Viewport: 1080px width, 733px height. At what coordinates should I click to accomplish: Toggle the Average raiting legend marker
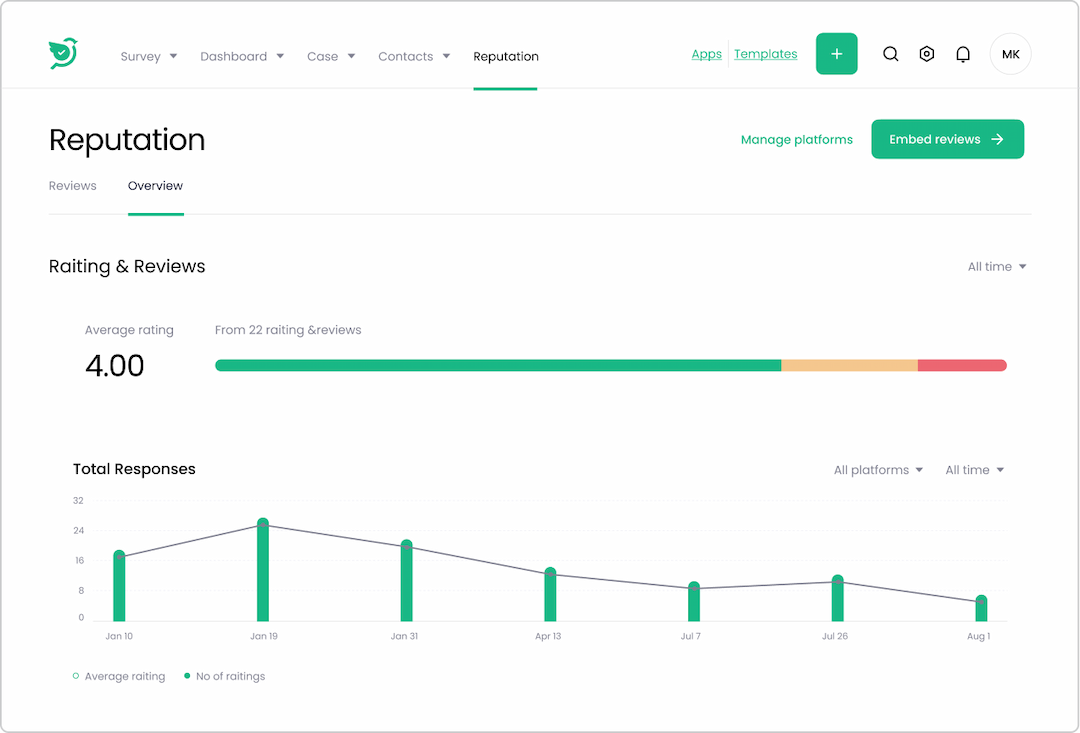coord(76,677)
